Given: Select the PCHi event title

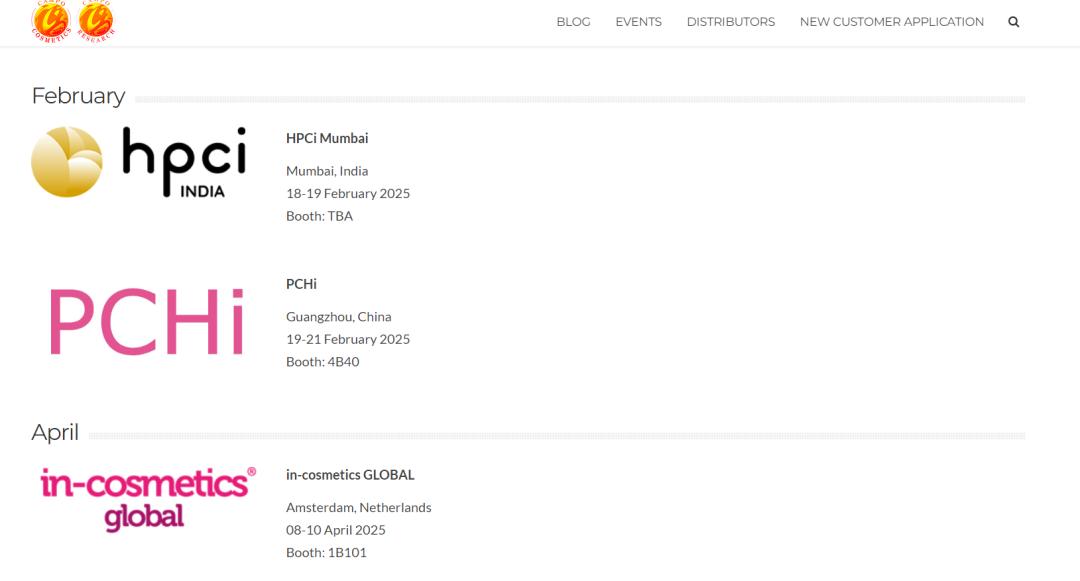Looking at the screenshot, I should click(x=301, y=284).
